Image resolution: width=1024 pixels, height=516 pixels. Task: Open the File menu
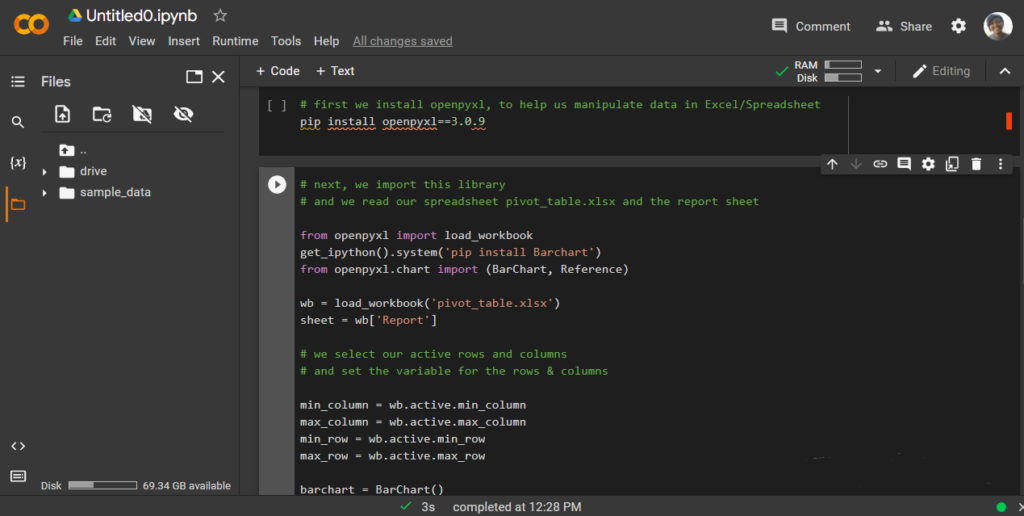[72, 40]
